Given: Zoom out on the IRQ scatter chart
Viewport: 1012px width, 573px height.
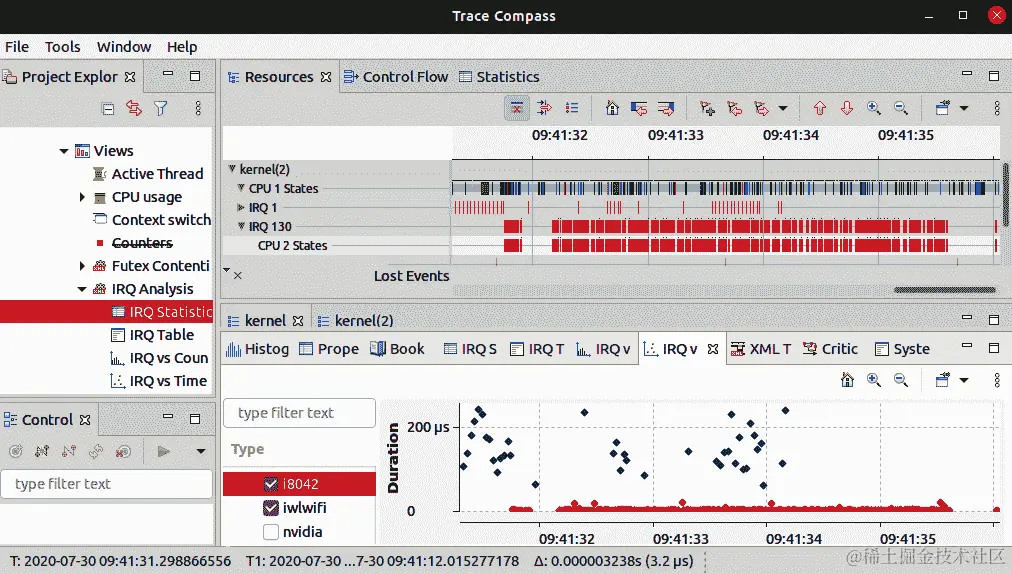Looking at the screenshot, I should pos(901,380).
